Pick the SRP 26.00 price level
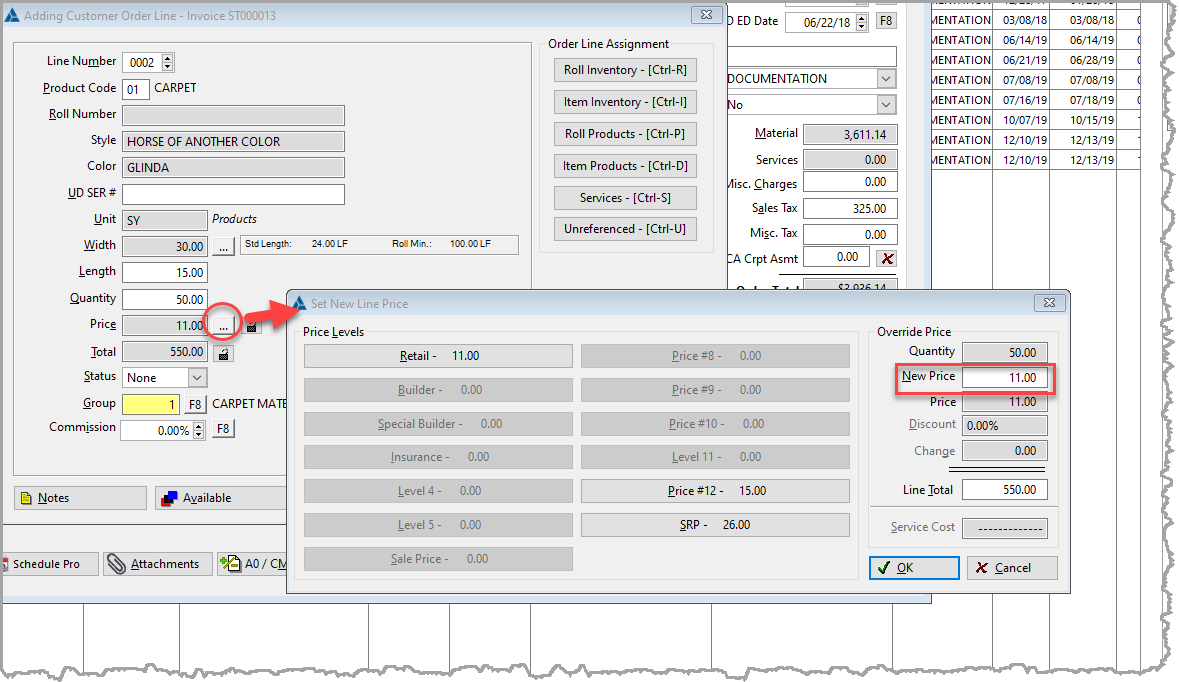 coord(715,525)
